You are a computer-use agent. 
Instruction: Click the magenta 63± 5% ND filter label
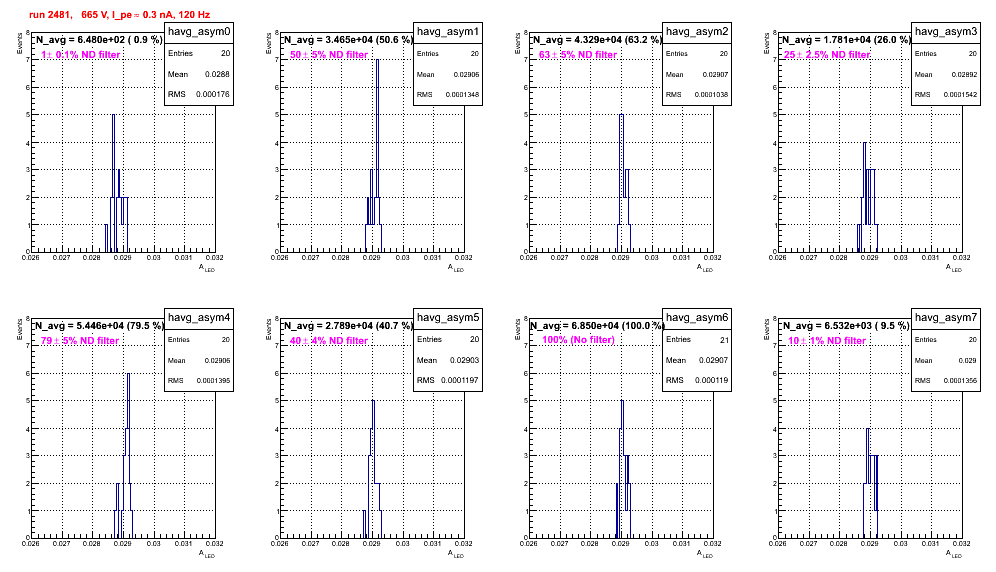click(x=578, y=55)
